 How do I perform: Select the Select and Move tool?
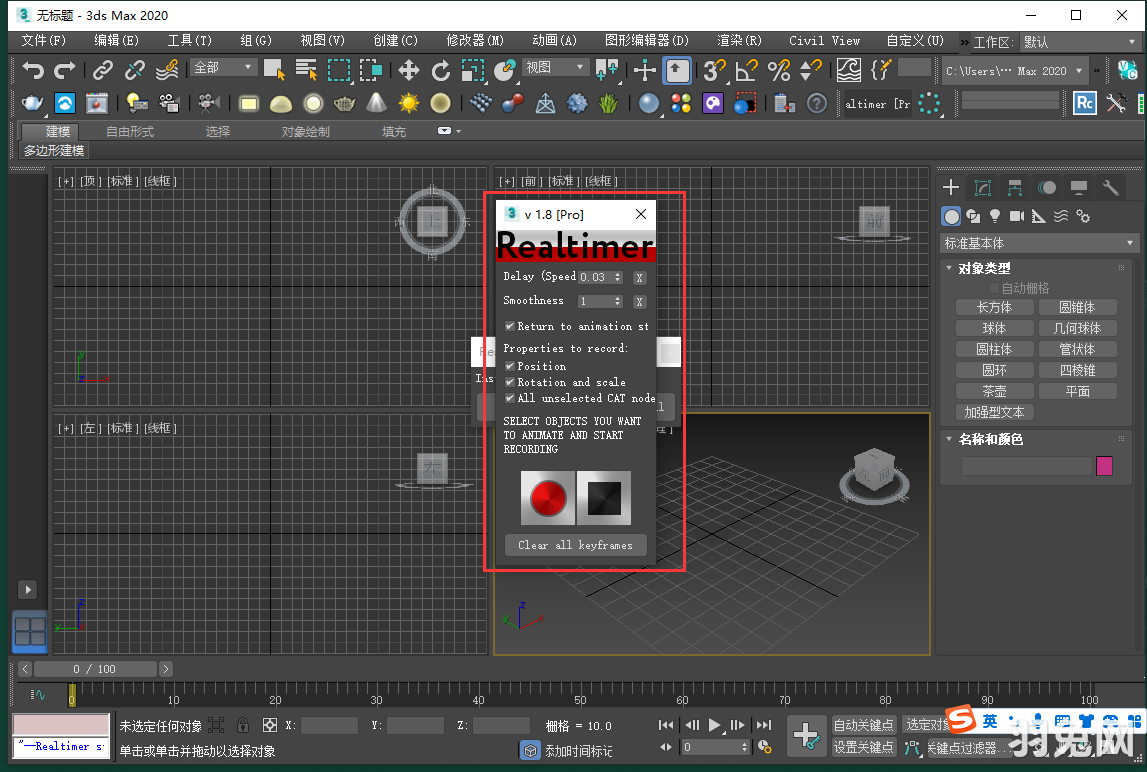click(x=410, y=70)
